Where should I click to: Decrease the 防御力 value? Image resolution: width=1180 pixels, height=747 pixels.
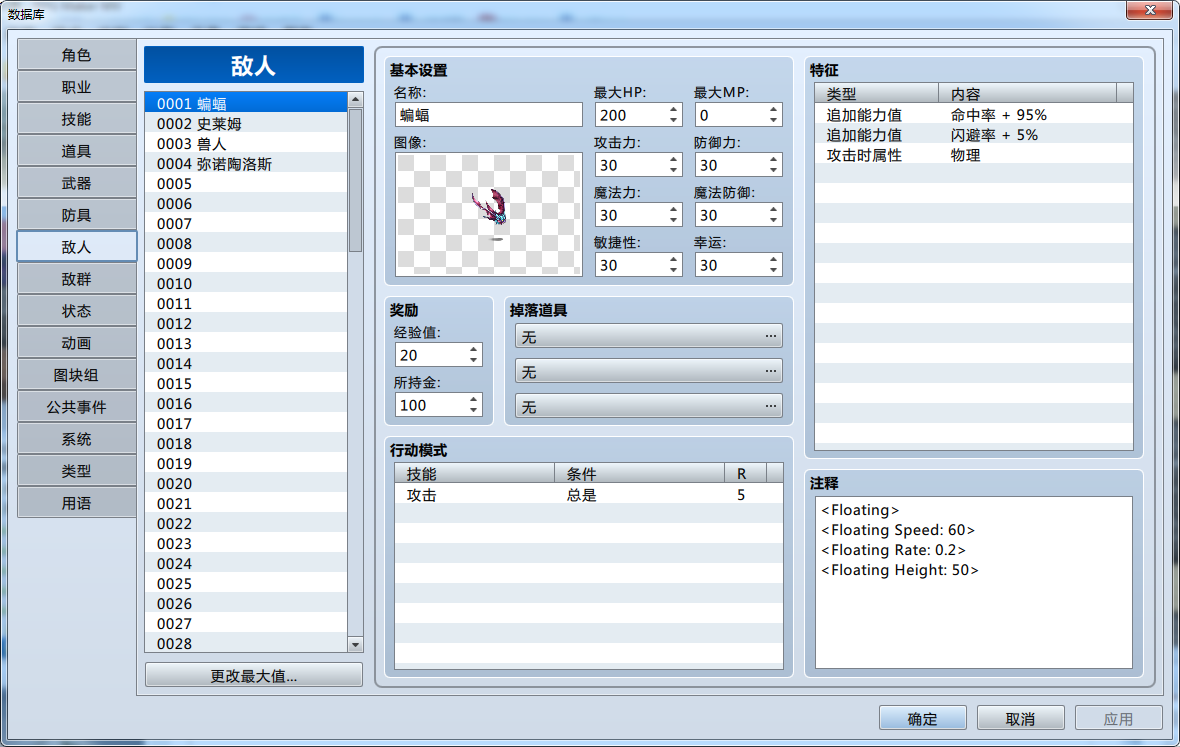pyautogui.click(x=774, y=171)
